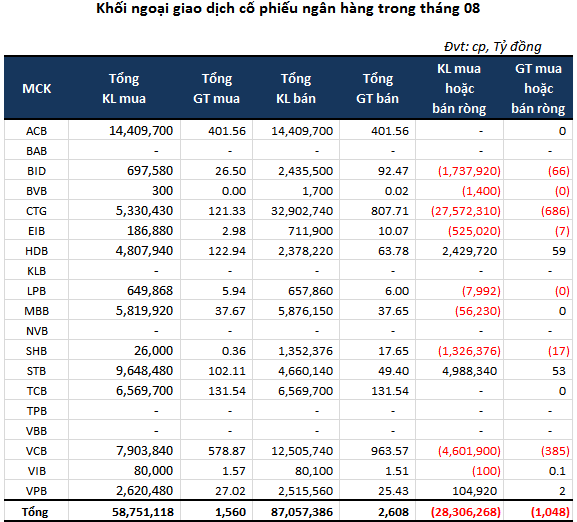Click the CTG ticker cell
577x522 pixels.
36,211
